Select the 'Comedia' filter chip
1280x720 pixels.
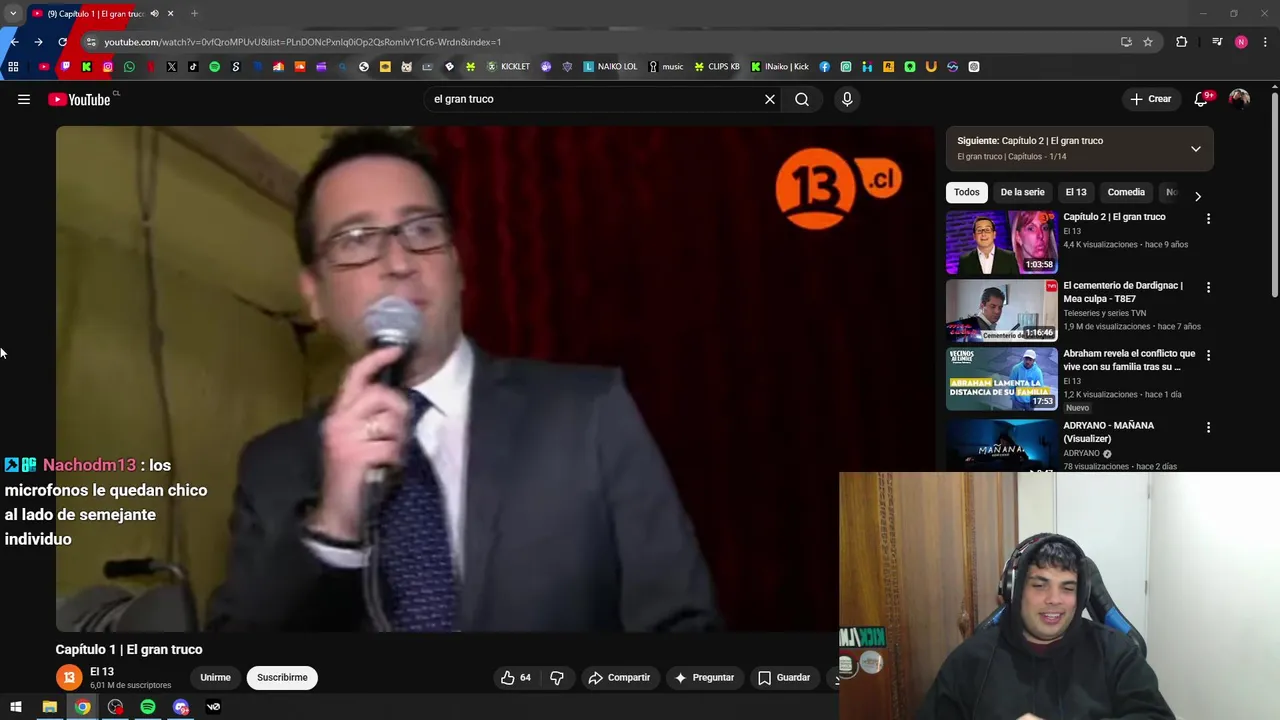(1126, 192)
